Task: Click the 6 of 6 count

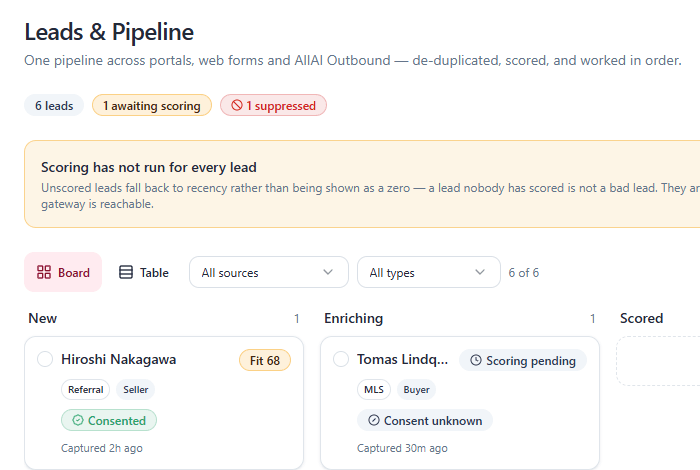Action: pyautogui.click(x=524, y=272)
